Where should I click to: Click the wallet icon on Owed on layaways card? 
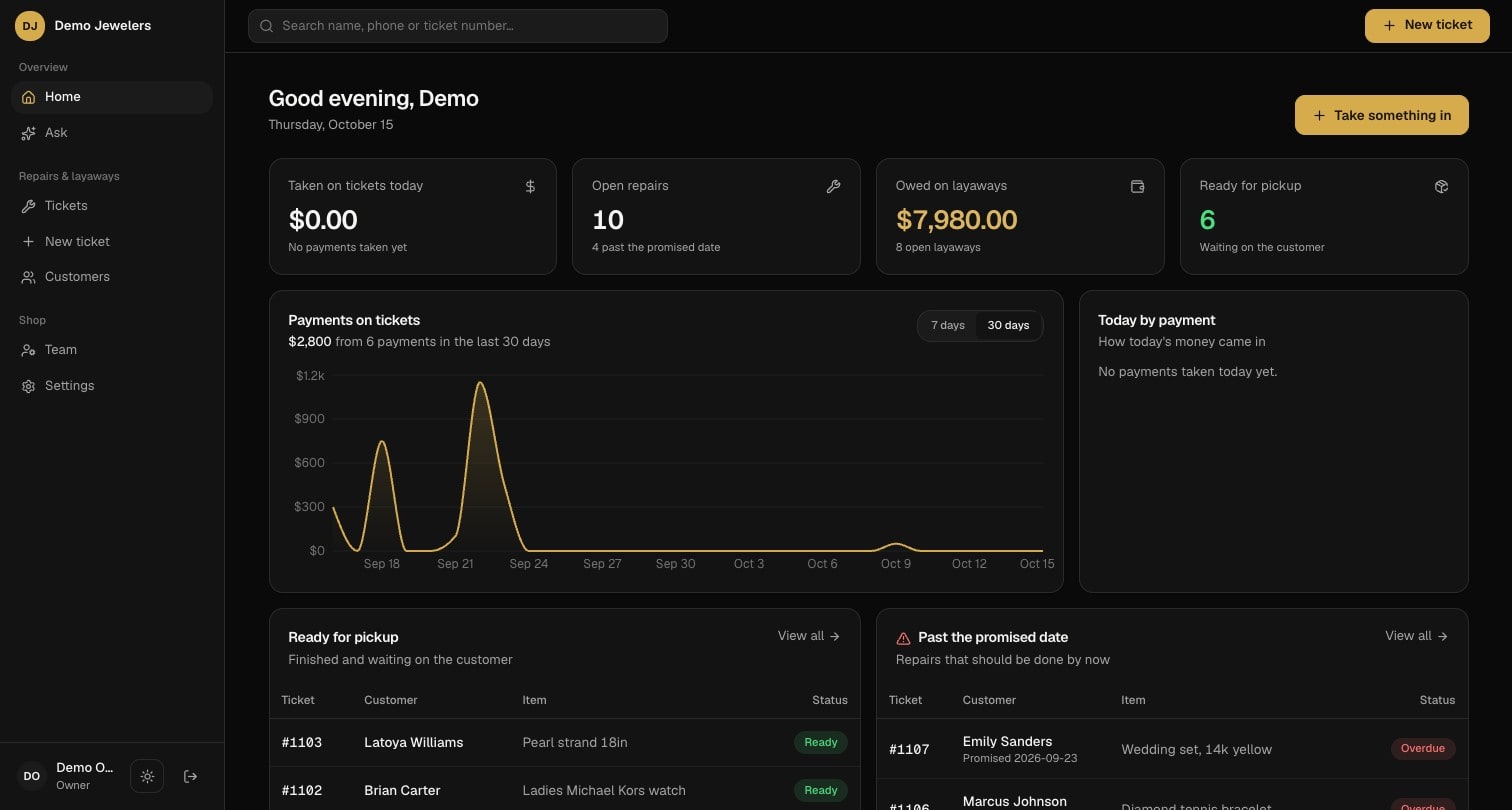pos(1137,186)
